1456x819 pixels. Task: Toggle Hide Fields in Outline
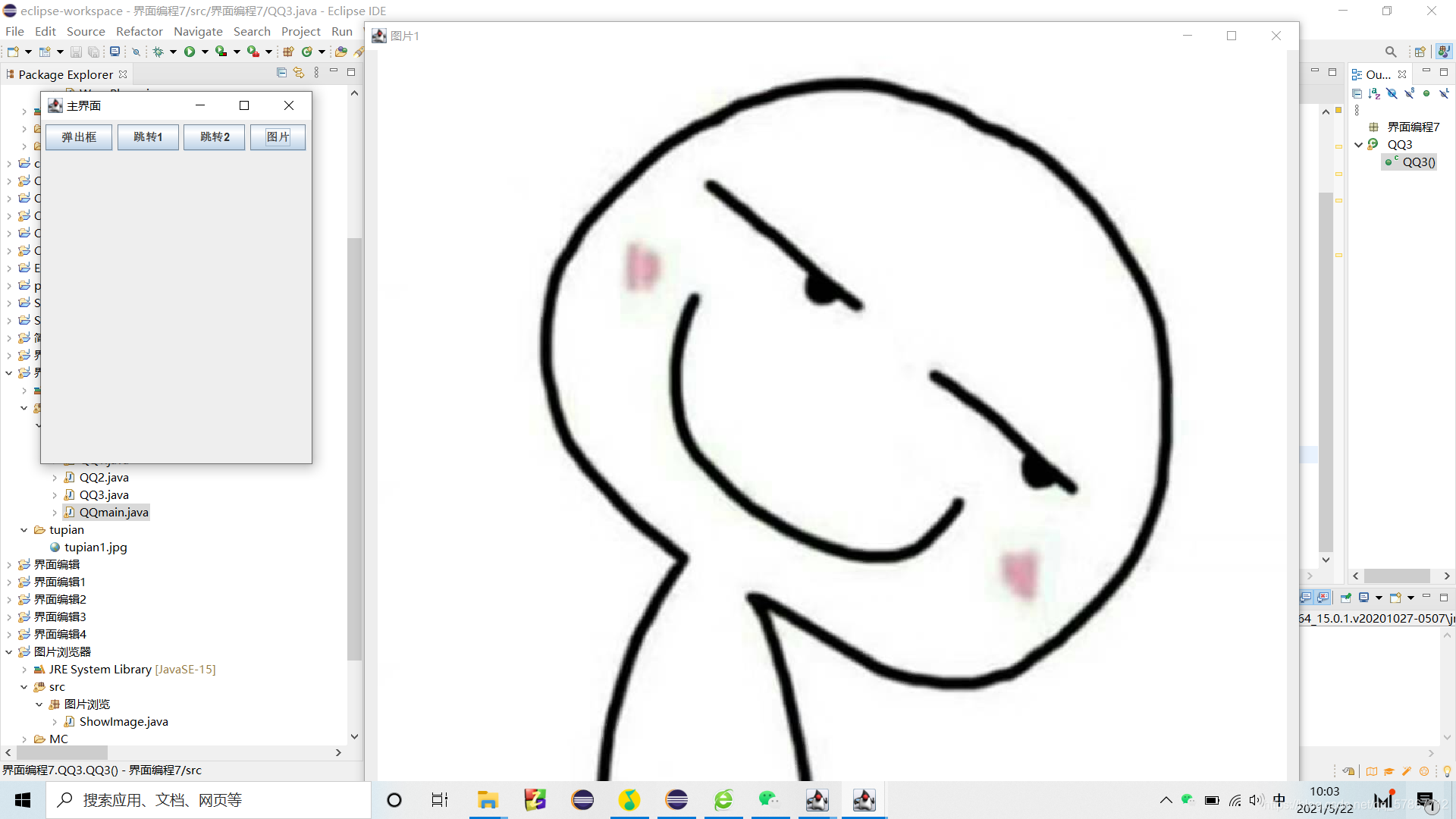pos(1392,93)
